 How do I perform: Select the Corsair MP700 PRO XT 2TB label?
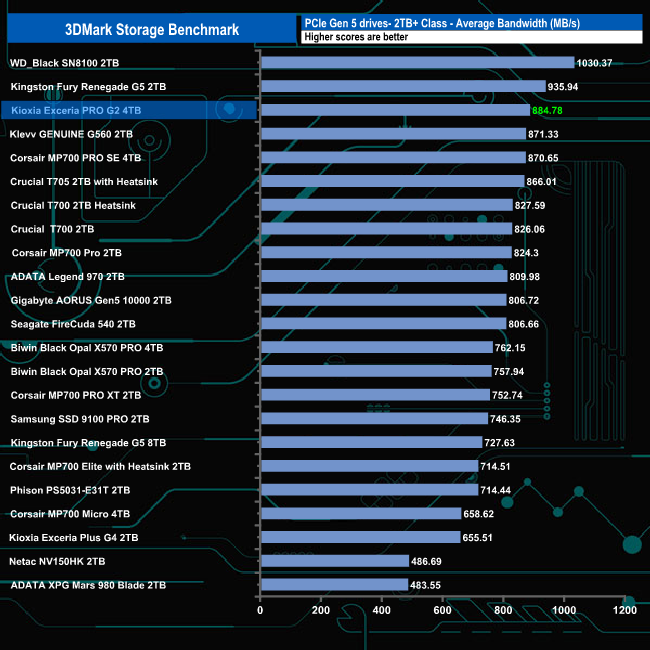(x=76, y=395)
